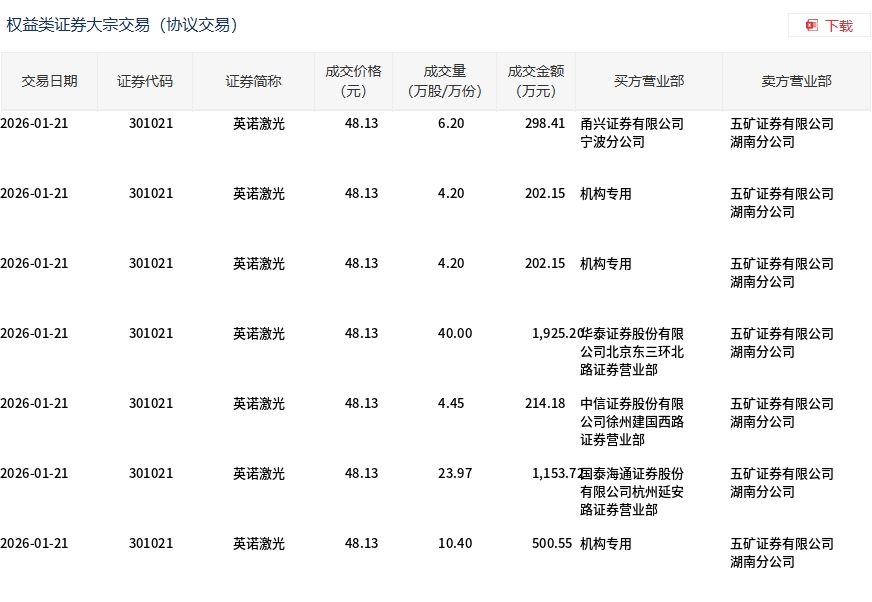This screenshot has height=602, width=872.
Task: Select the amount 298.41
Action: 544,124
